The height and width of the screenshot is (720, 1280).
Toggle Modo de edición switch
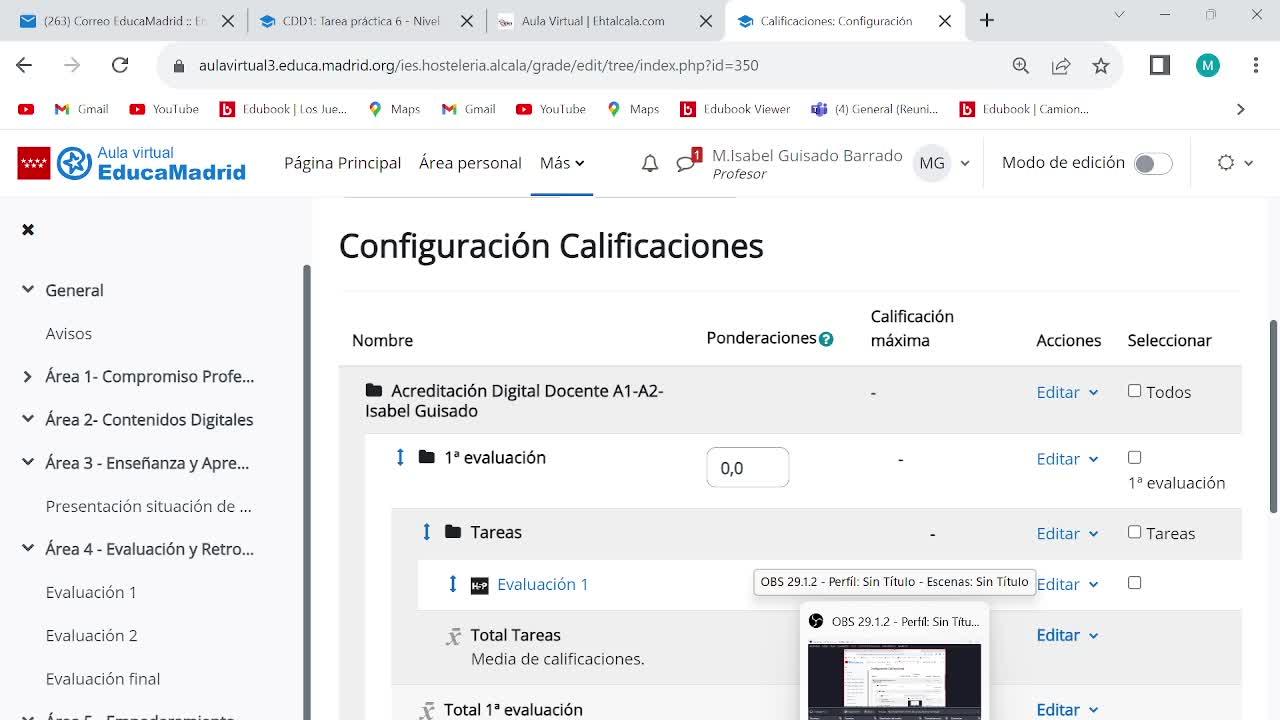1153,163
